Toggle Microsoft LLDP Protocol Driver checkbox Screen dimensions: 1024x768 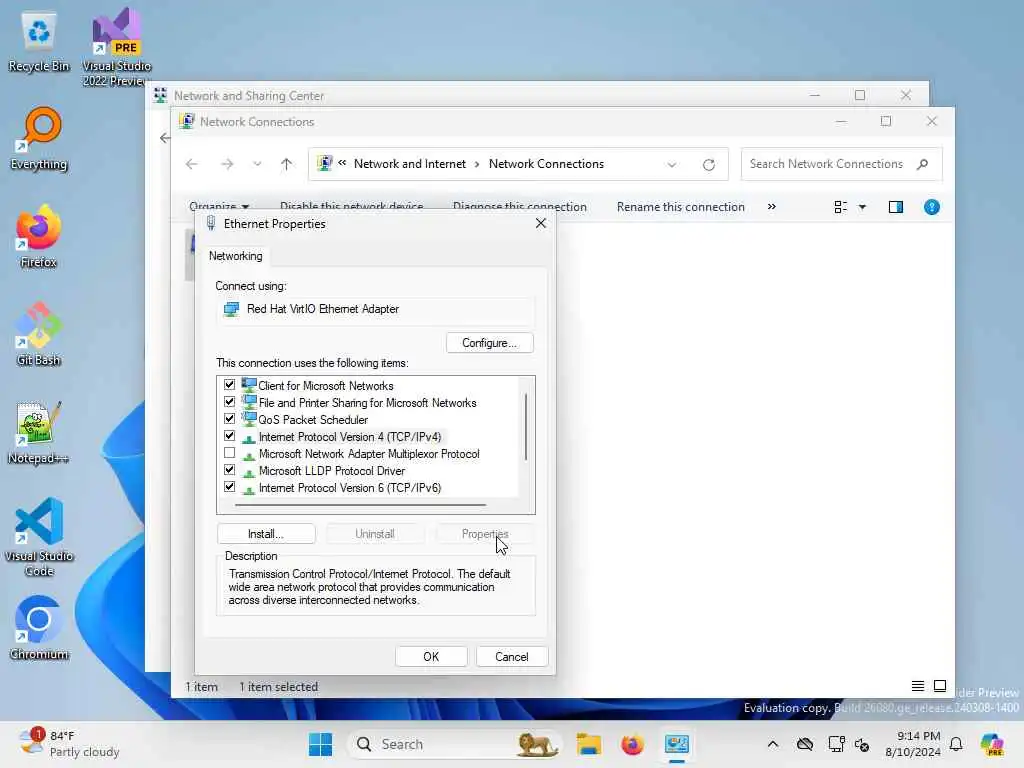pos(229,470)
